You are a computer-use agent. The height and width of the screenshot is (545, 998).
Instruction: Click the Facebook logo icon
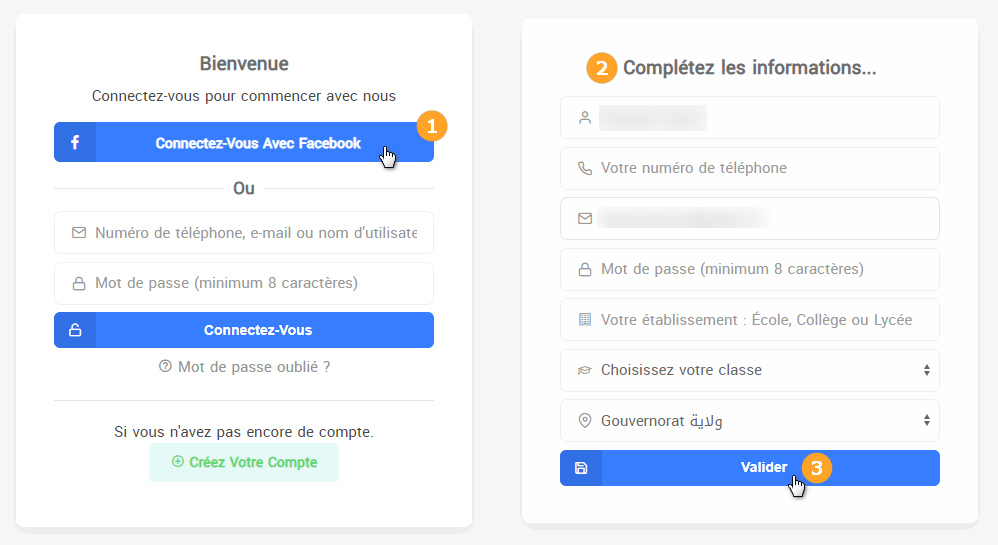(75, 143)
